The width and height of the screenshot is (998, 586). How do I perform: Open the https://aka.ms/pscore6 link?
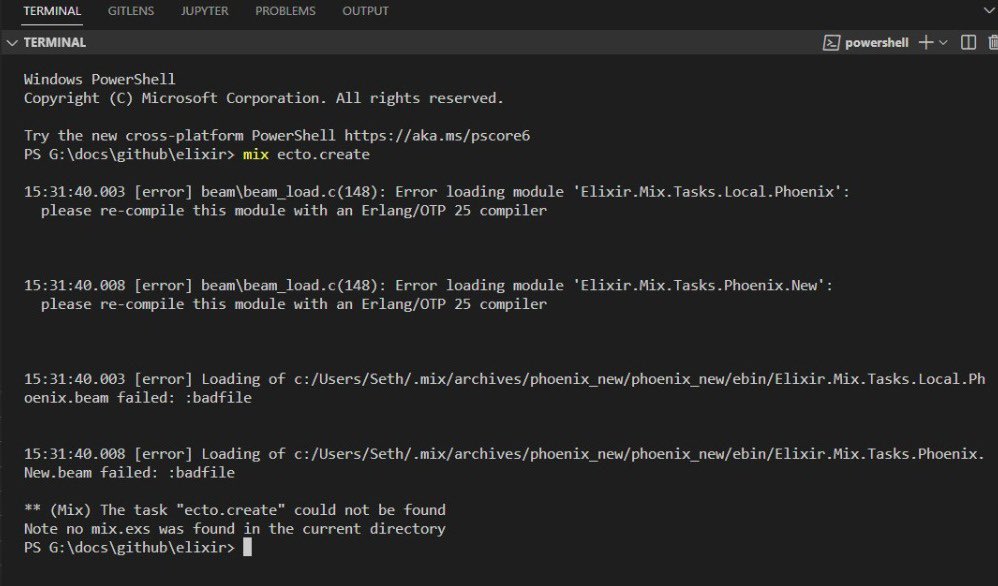(437, 136)
